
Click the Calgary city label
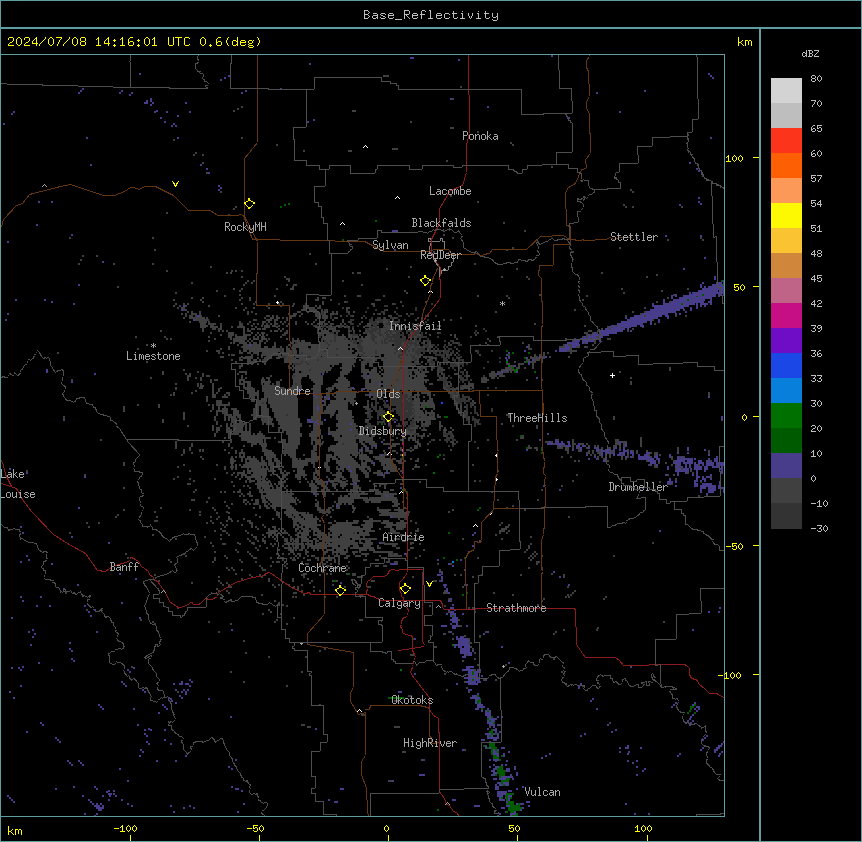point(400,603)
